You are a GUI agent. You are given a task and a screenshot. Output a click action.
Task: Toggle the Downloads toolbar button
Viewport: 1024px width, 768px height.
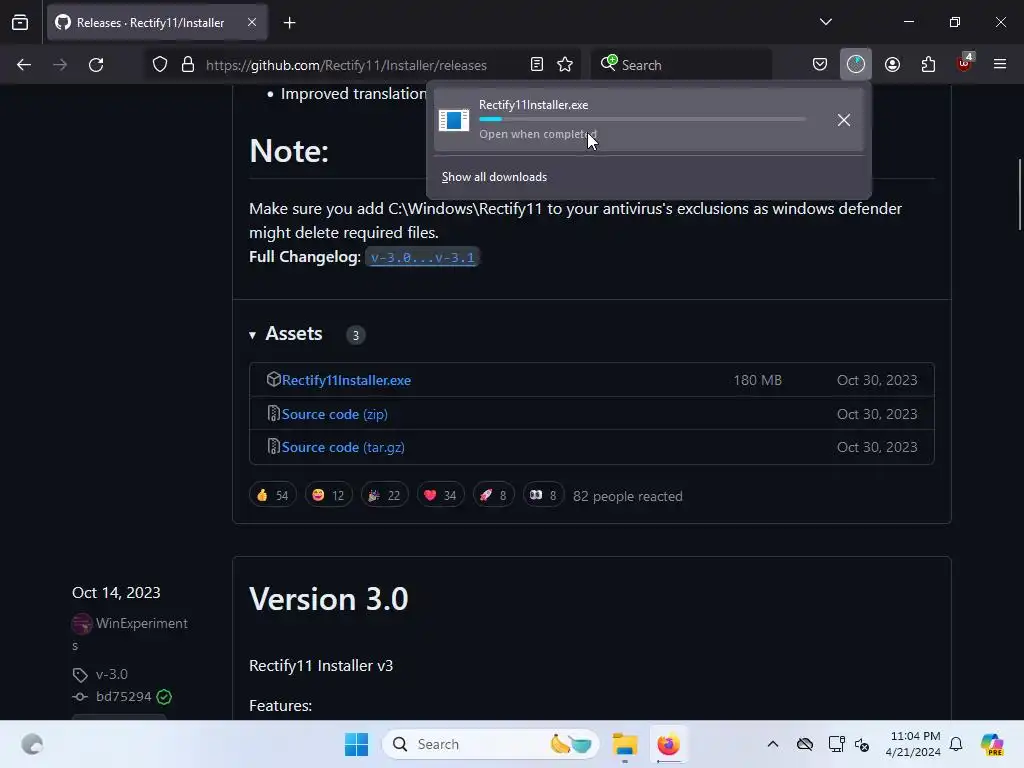point(856,65)
